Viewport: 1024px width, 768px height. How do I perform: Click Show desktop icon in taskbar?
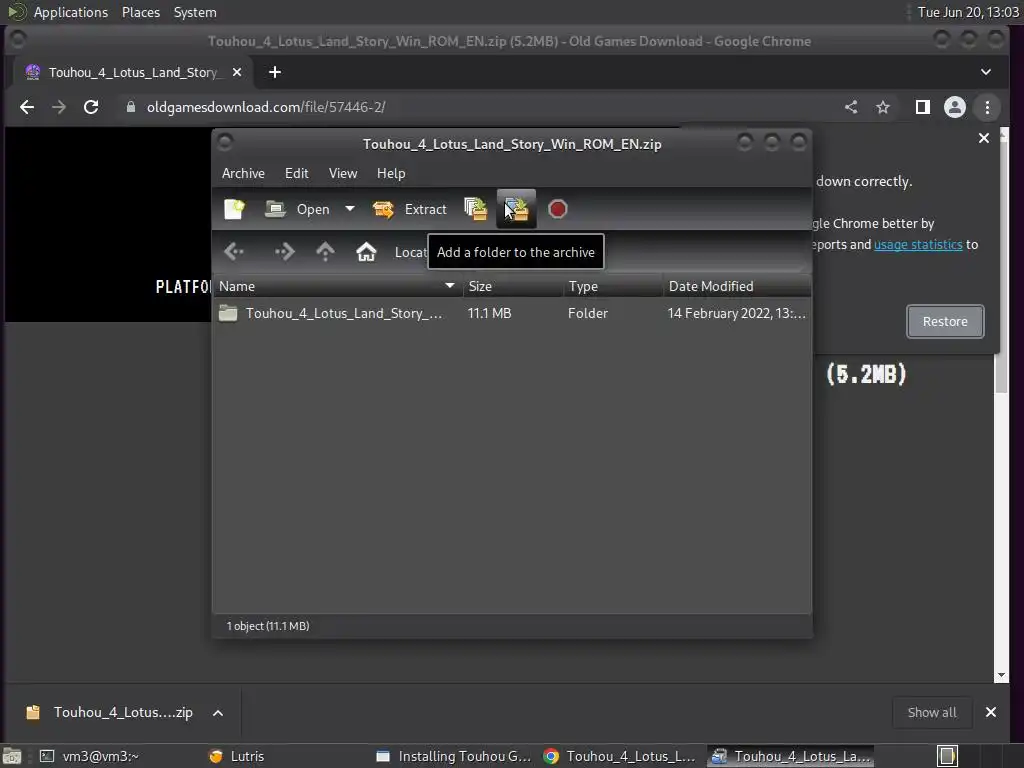[x=12, y=756]
